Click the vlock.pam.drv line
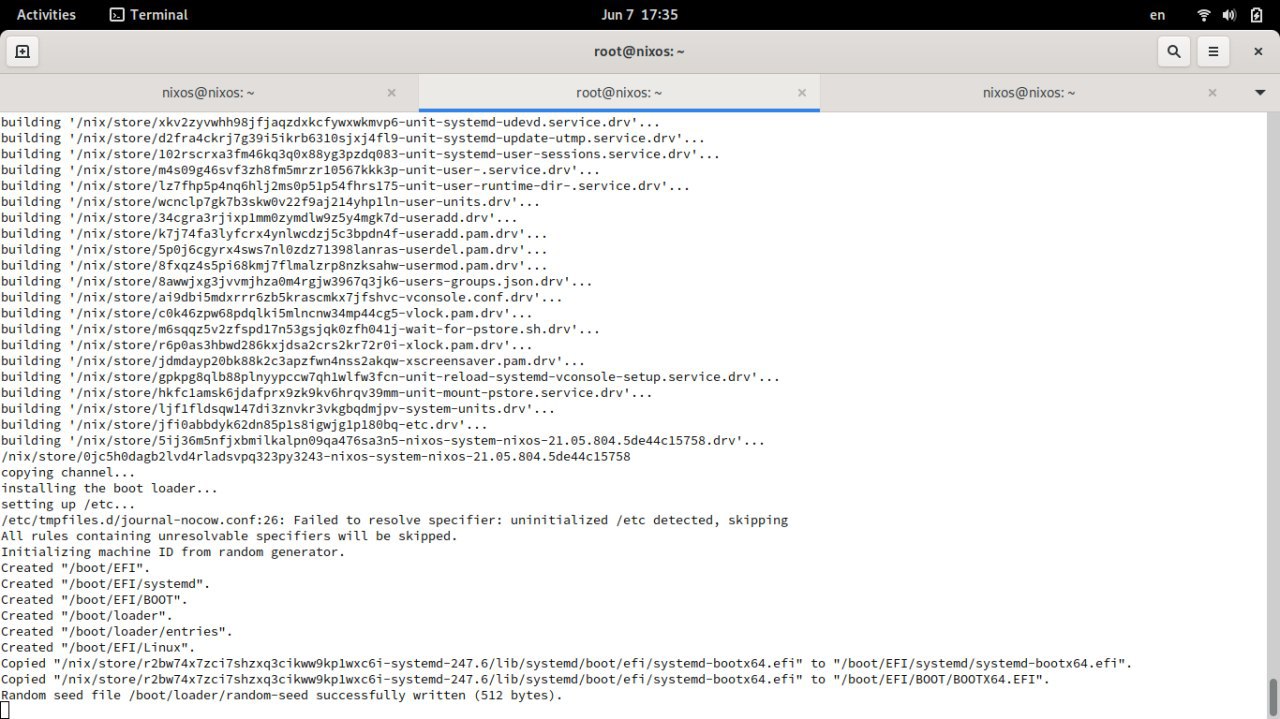 [x=266, y=313]
